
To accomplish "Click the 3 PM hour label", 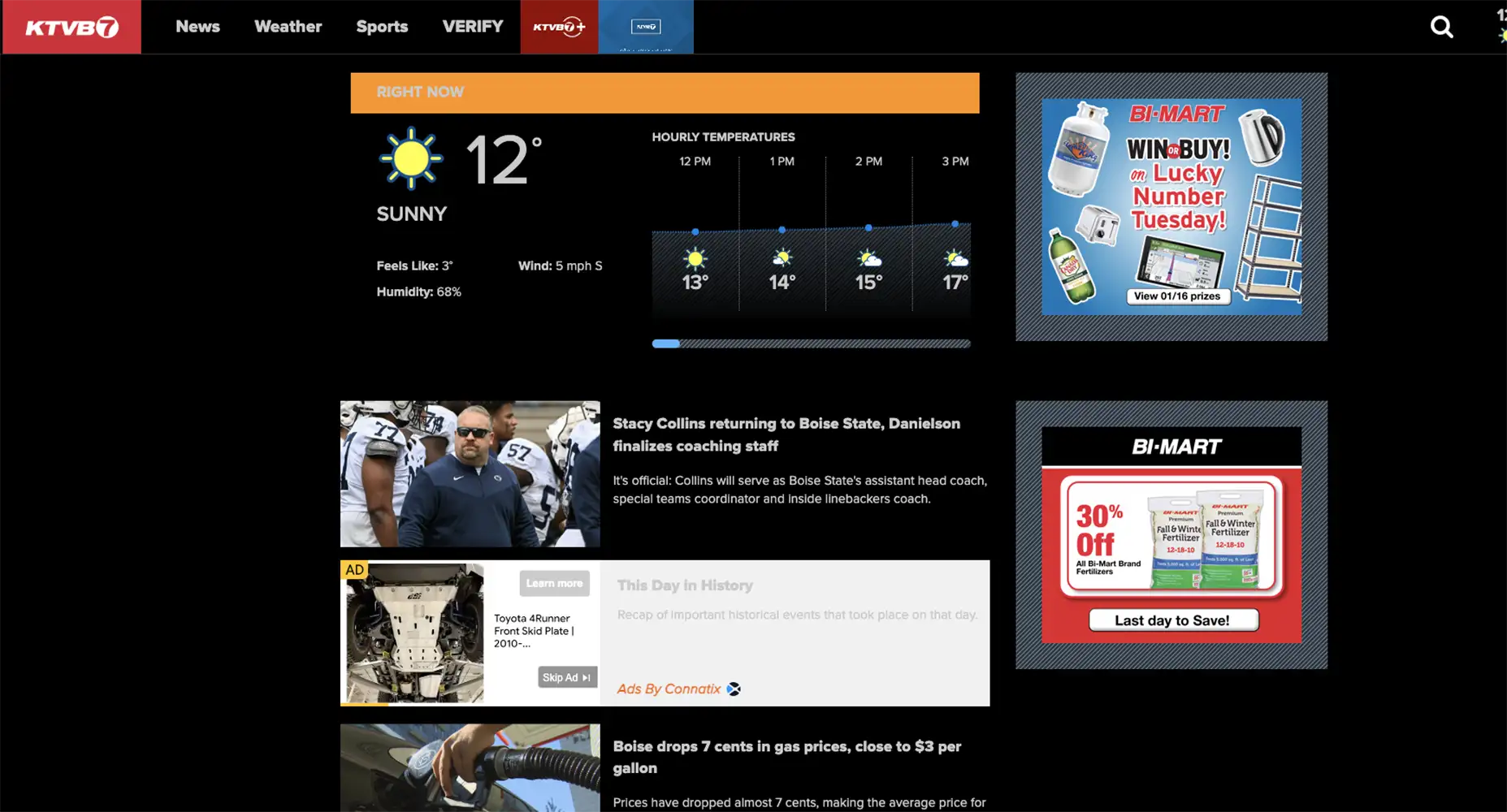I will pyautogui.click(x=955, y=162).
